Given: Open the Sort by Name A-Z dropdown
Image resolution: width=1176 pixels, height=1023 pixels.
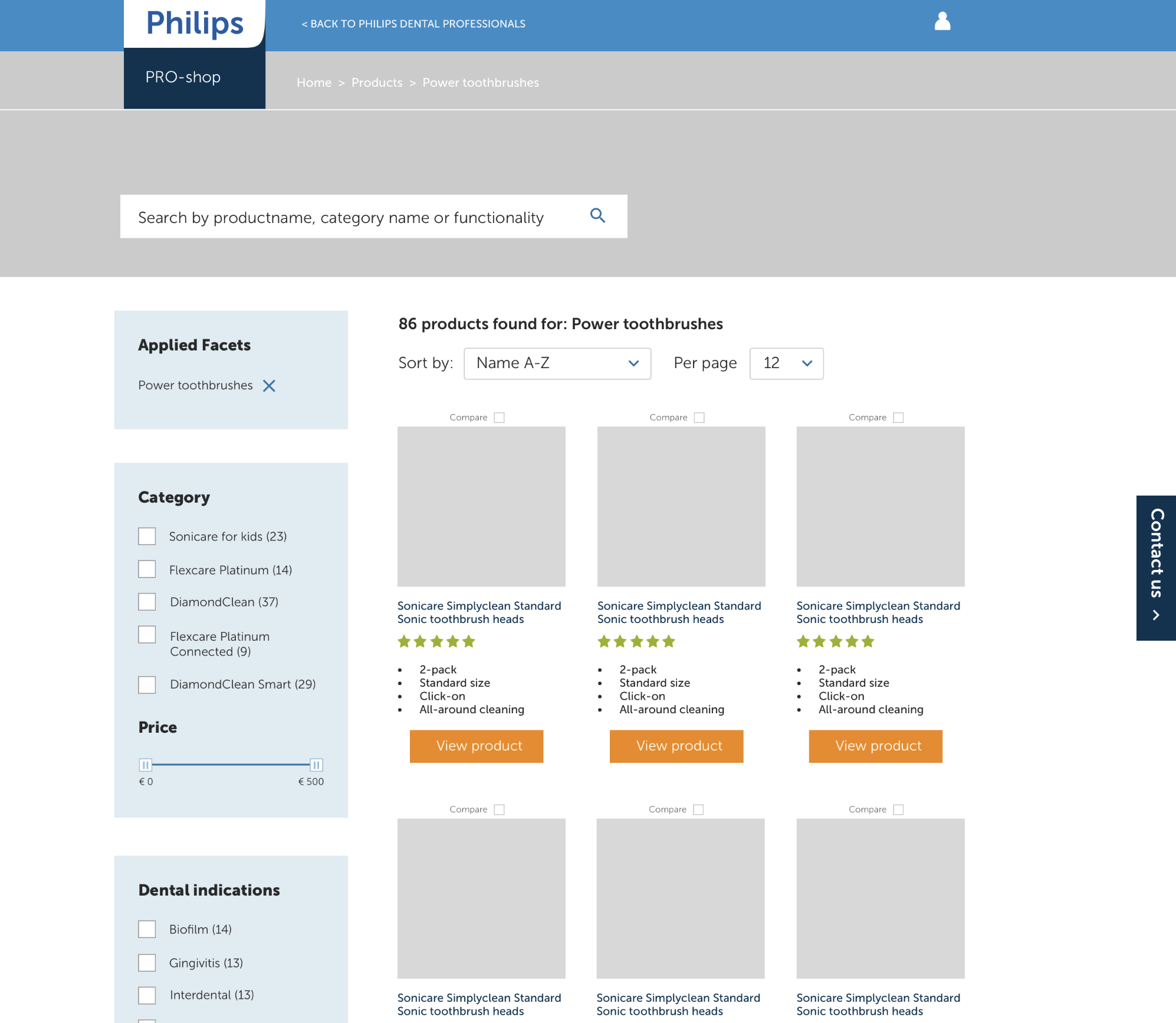Looking at the screenshot, I should coord(557,363).
